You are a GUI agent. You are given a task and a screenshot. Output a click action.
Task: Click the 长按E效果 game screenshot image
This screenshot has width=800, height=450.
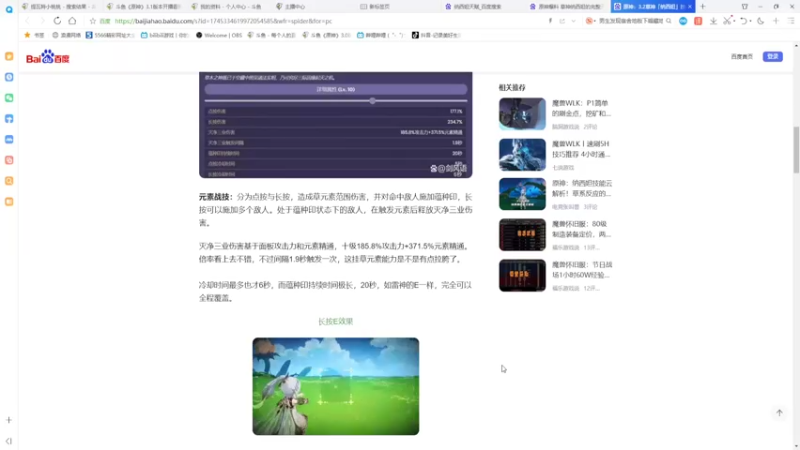[x=336, y=386]
